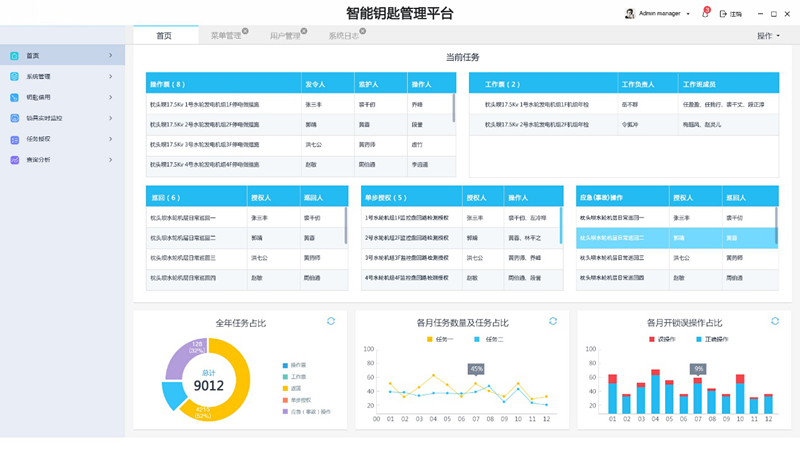
Task: Expand the 钥匙借用 sidebar menu chevron
Action: coord(110,97)
